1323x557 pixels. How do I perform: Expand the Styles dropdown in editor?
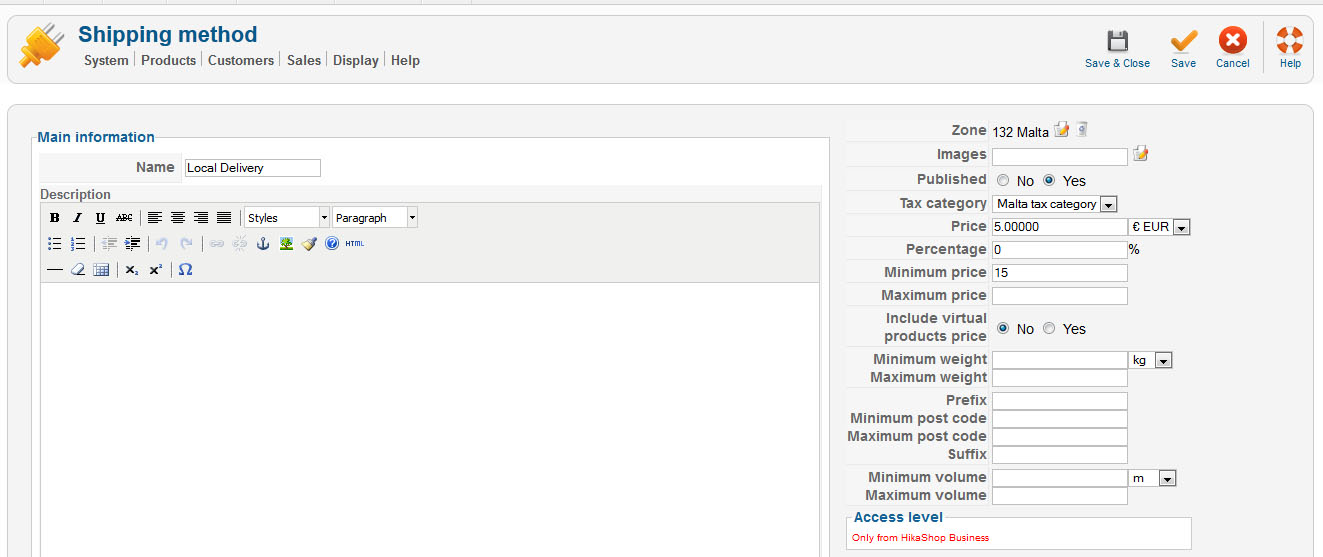click(287, 217)
